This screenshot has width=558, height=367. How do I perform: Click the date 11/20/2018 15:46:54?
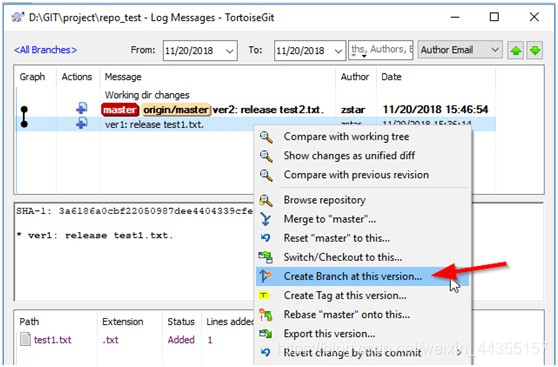(x=435, y=110)
